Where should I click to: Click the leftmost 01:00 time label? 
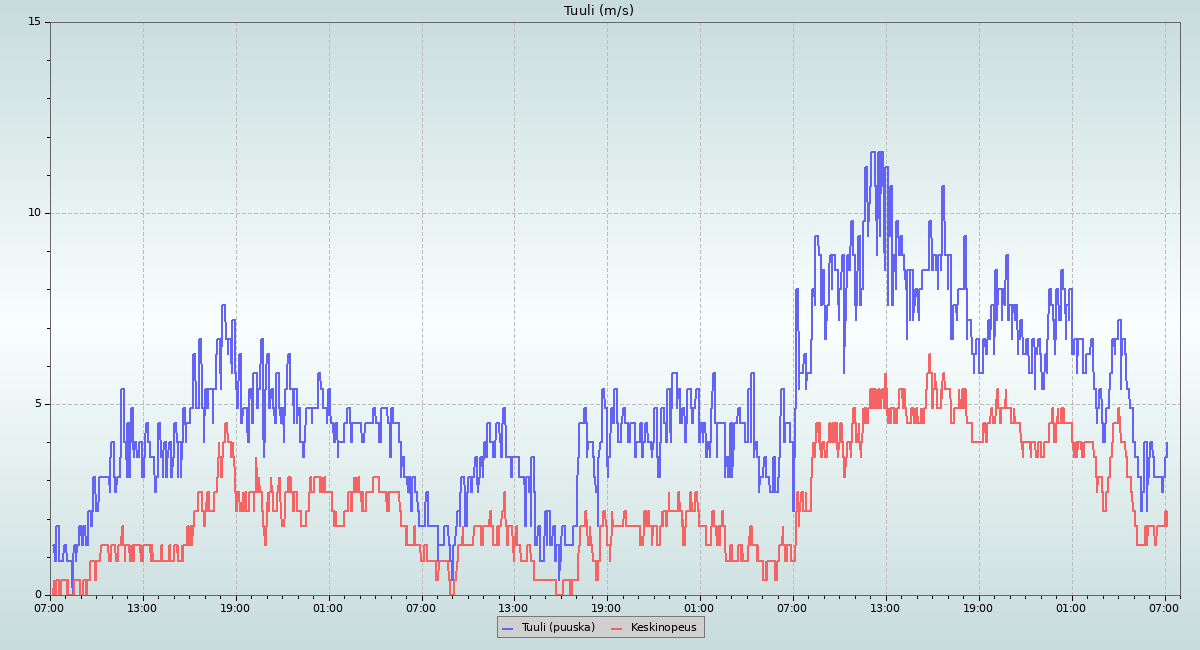click(x=328, y=607)
